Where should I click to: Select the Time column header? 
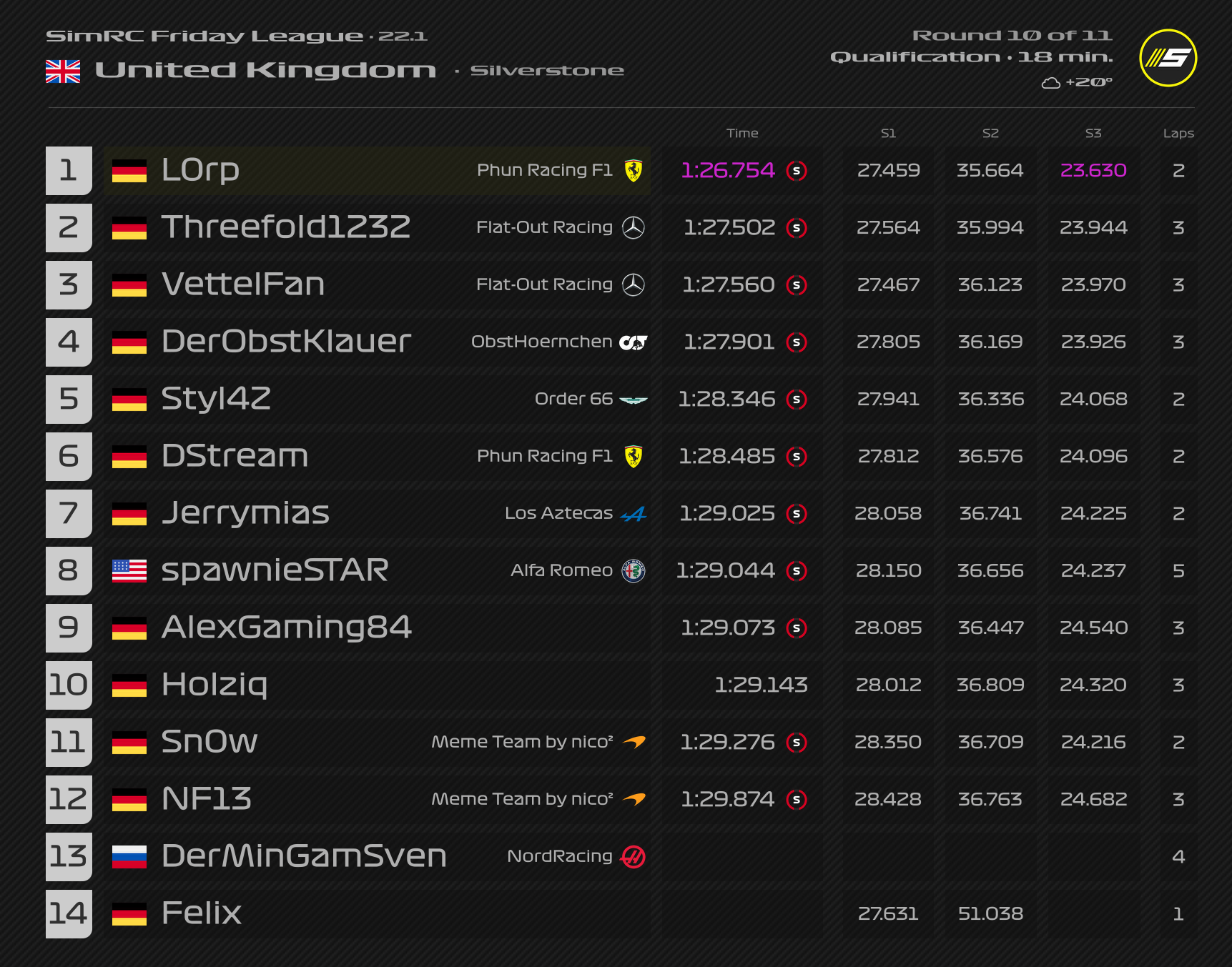coord(742,133)
